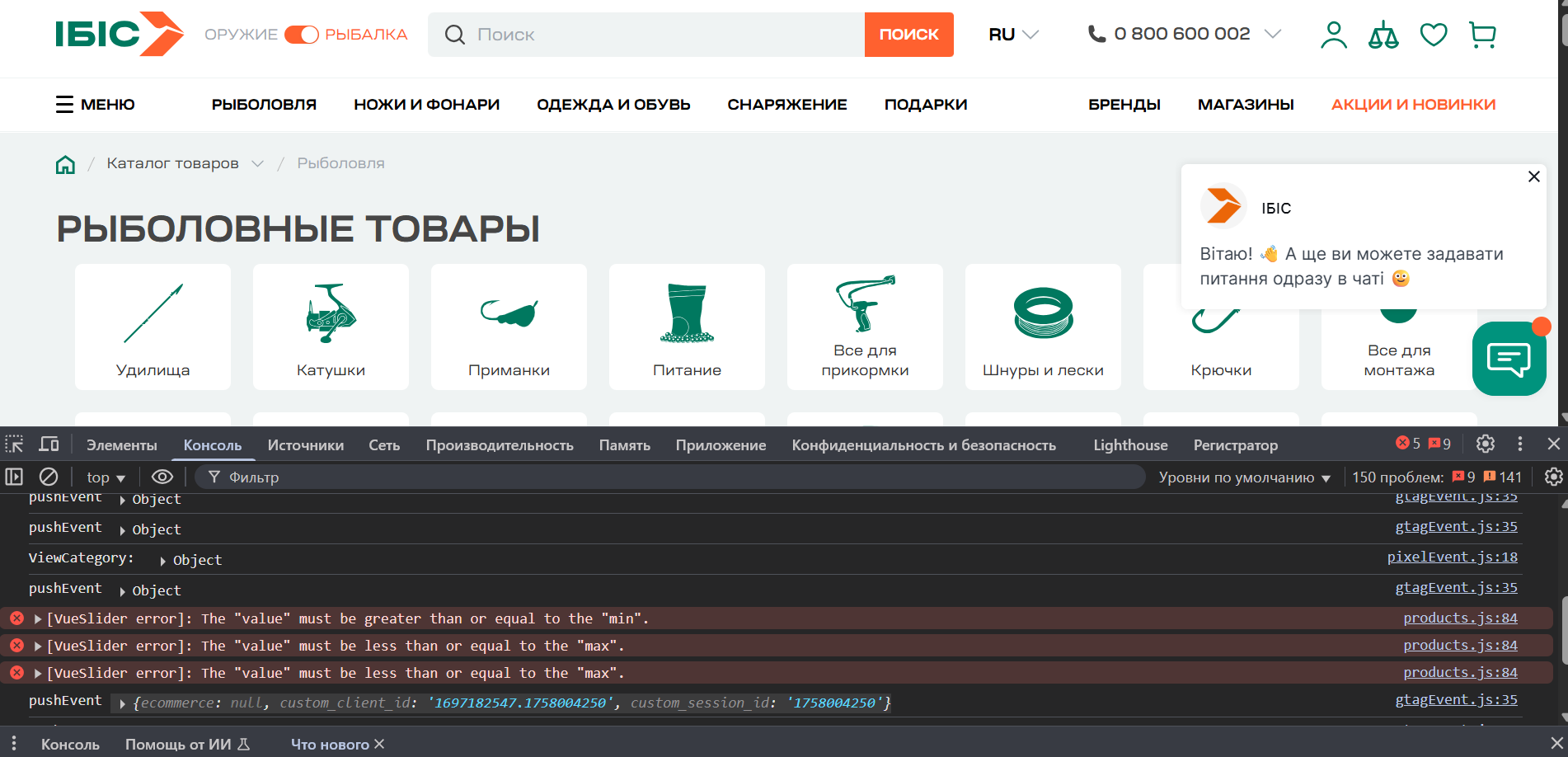Toggle live expression eye icon in console
Viewport: 1568px width, 757px height.
click(x=162, y=477)
